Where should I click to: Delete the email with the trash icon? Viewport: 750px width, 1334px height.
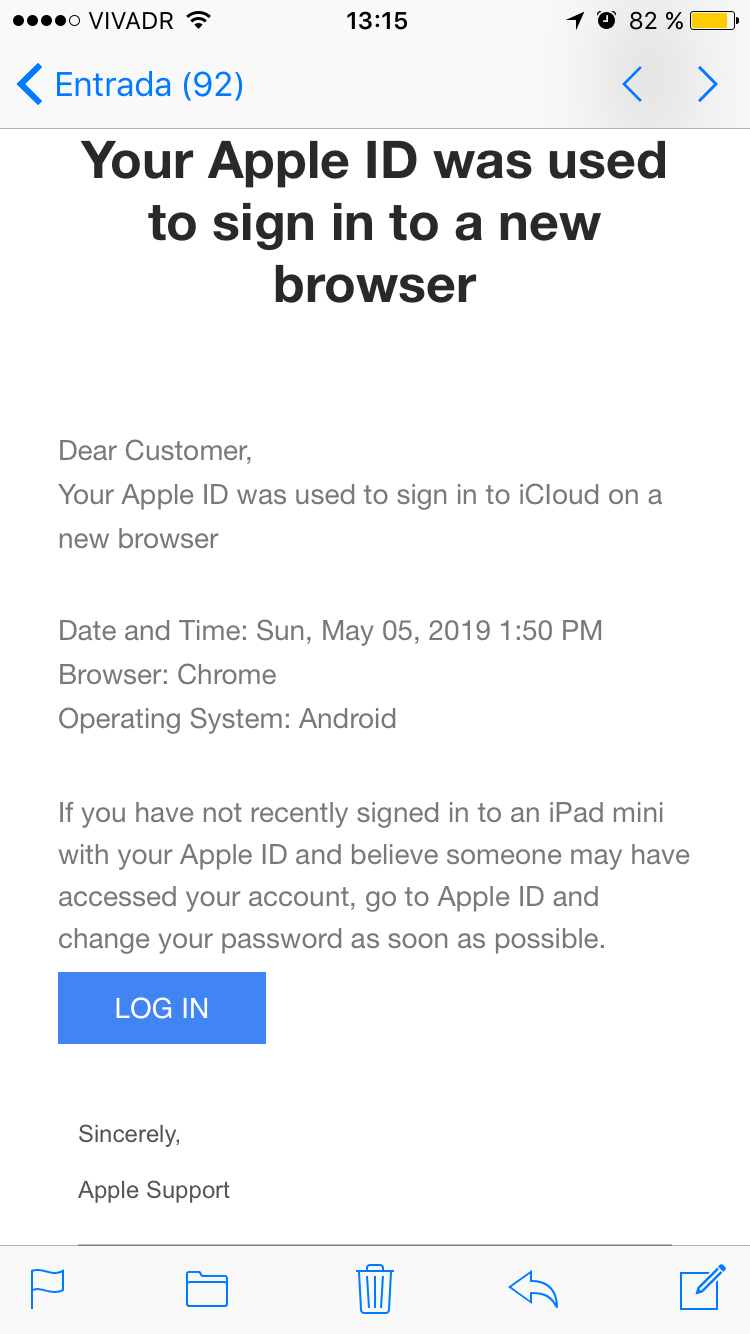(x=375, y=1288)
